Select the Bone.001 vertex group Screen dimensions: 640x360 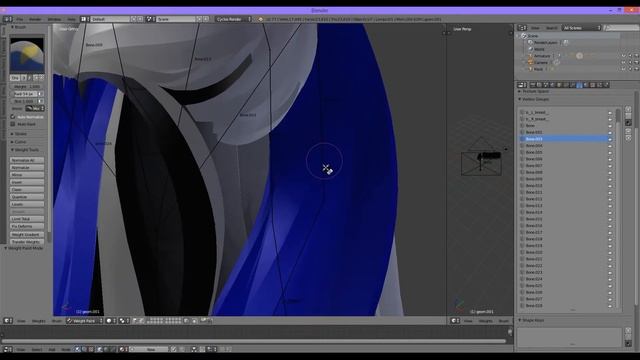click(565, 132)
